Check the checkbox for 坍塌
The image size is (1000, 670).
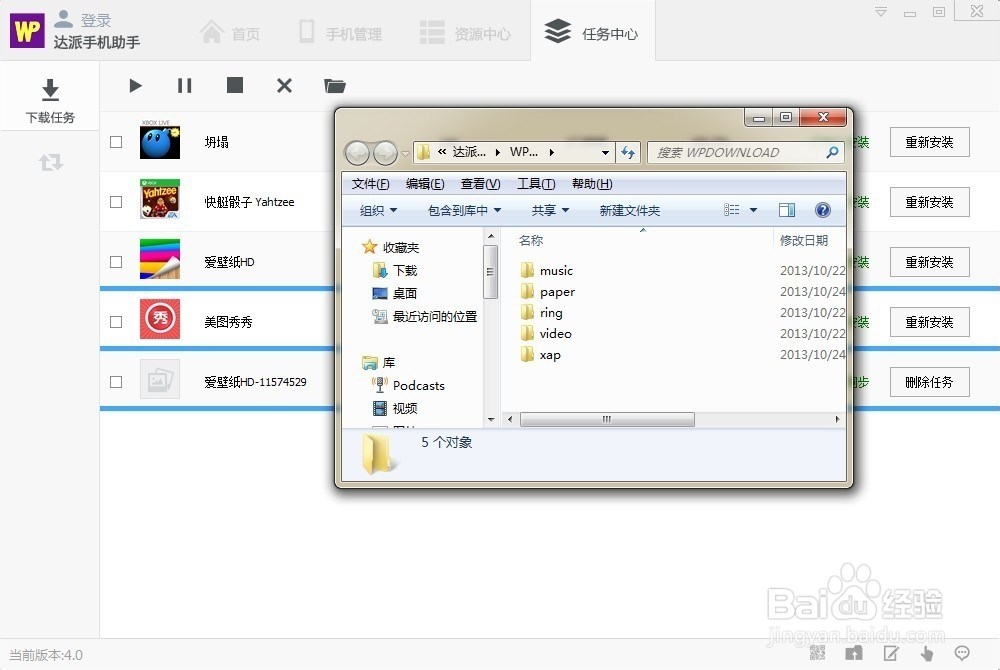click(115, 141)
